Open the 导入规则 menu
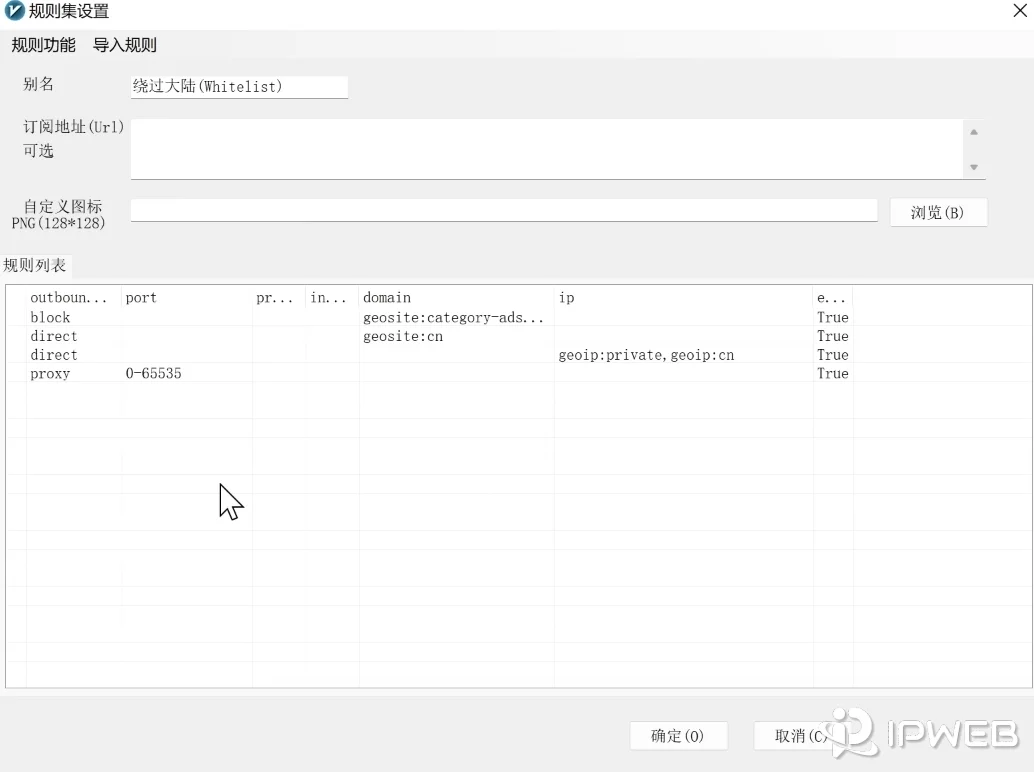This screenshot has height=772, width=1034. [125, 45]
